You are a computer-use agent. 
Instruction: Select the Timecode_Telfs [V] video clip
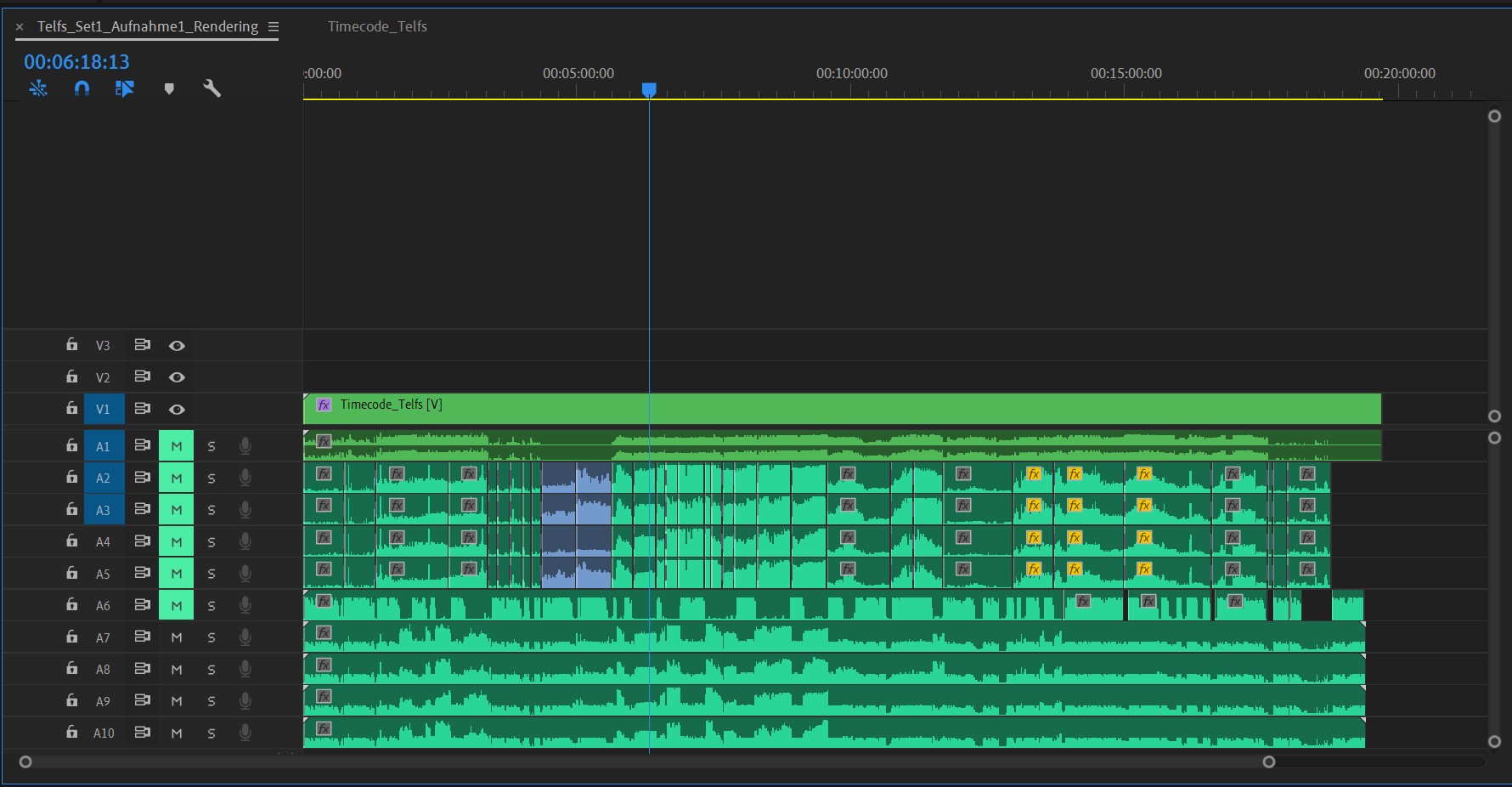tap(842, 409)
